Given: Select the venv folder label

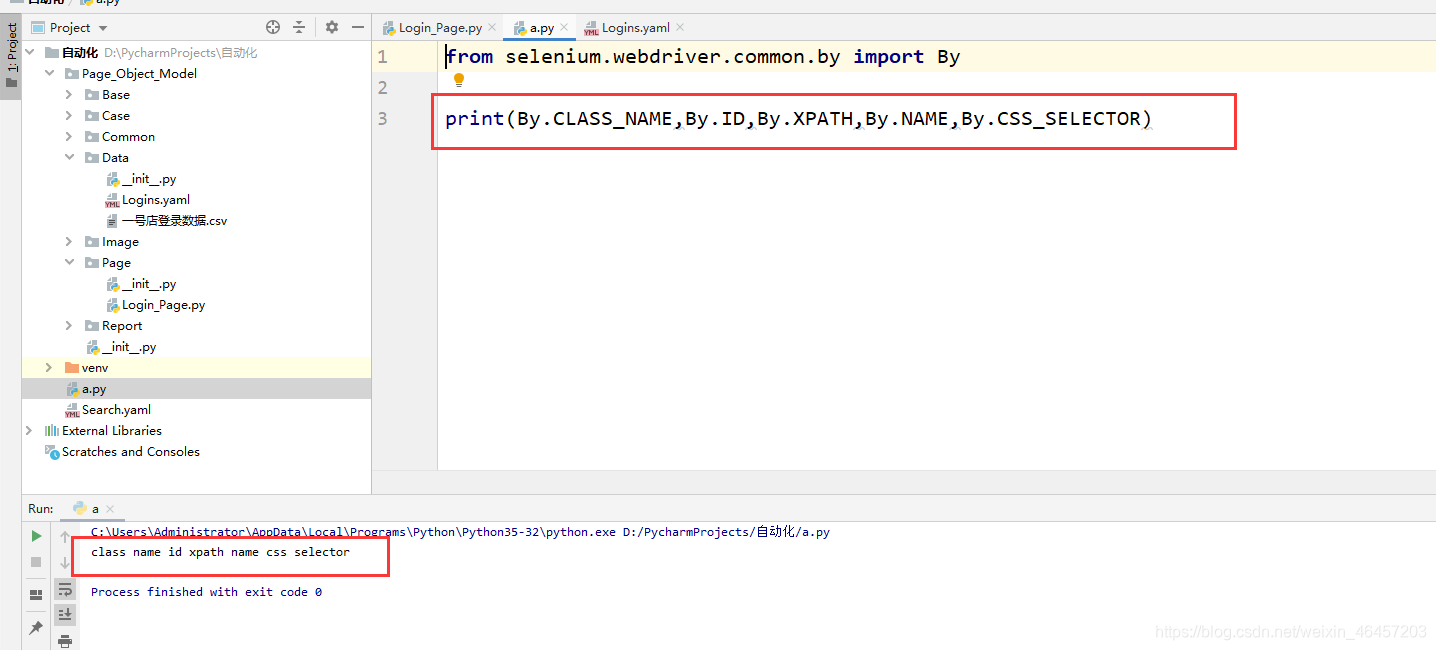Looking at the screenshot, I should coord(95,367).
